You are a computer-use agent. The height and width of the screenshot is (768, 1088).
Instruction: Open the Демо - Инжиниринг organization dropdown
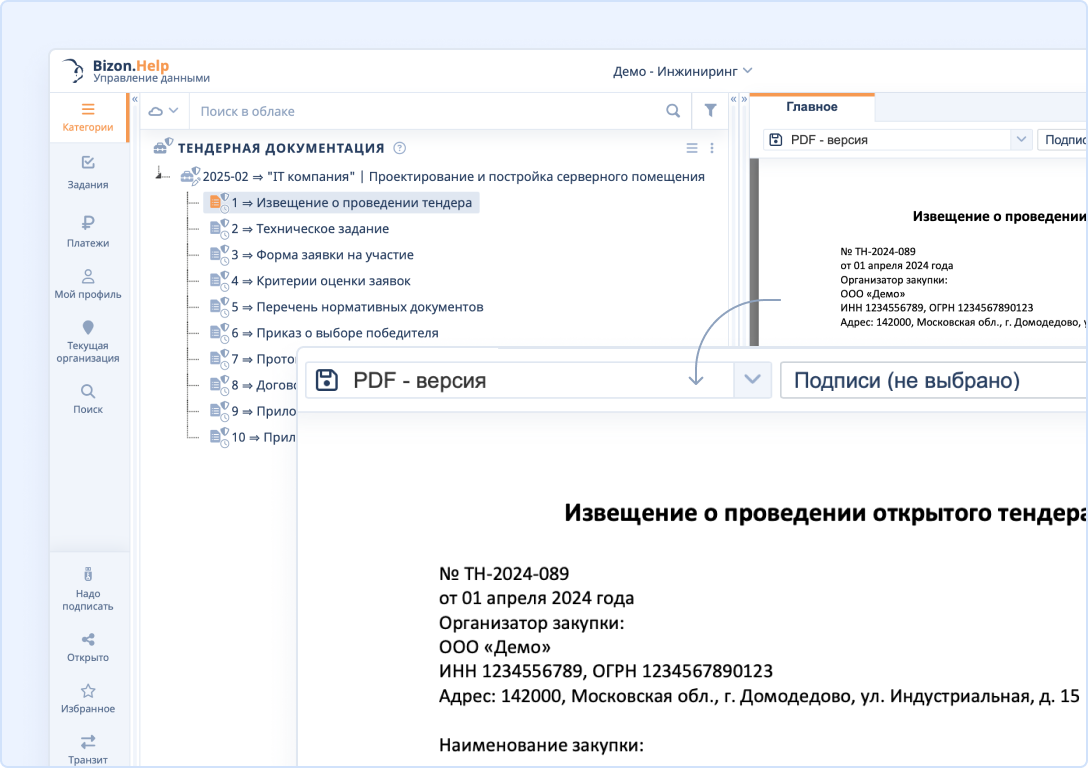coord(681,71)
